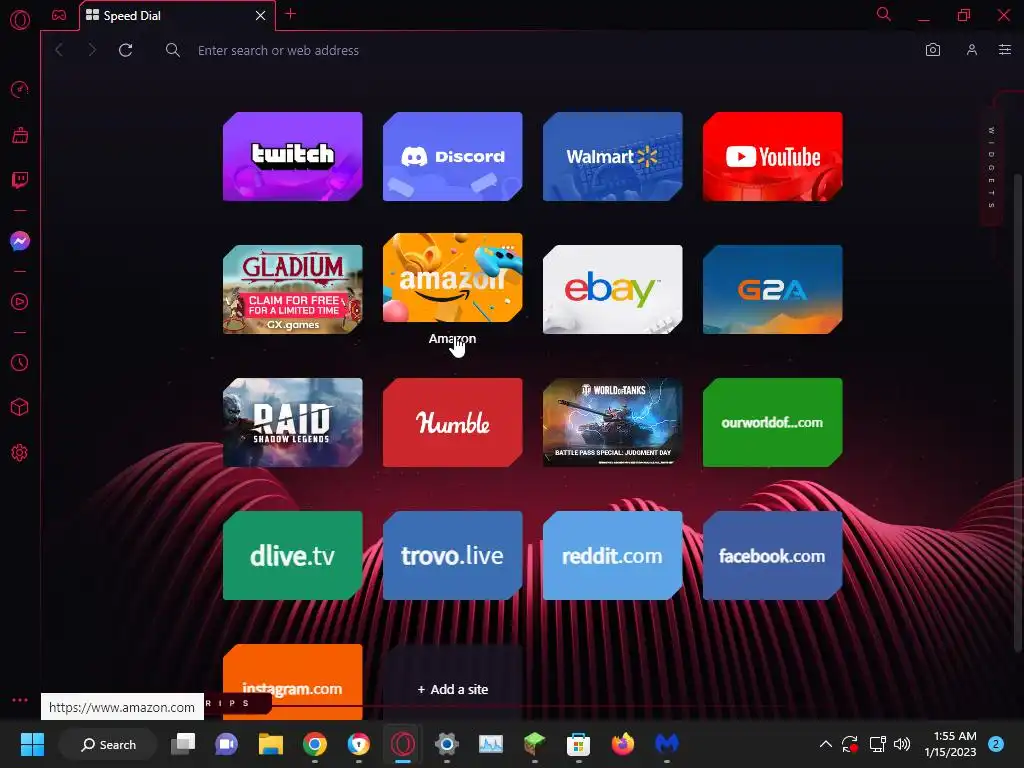Open Easy Setup sliders icon

(1005, 50)
